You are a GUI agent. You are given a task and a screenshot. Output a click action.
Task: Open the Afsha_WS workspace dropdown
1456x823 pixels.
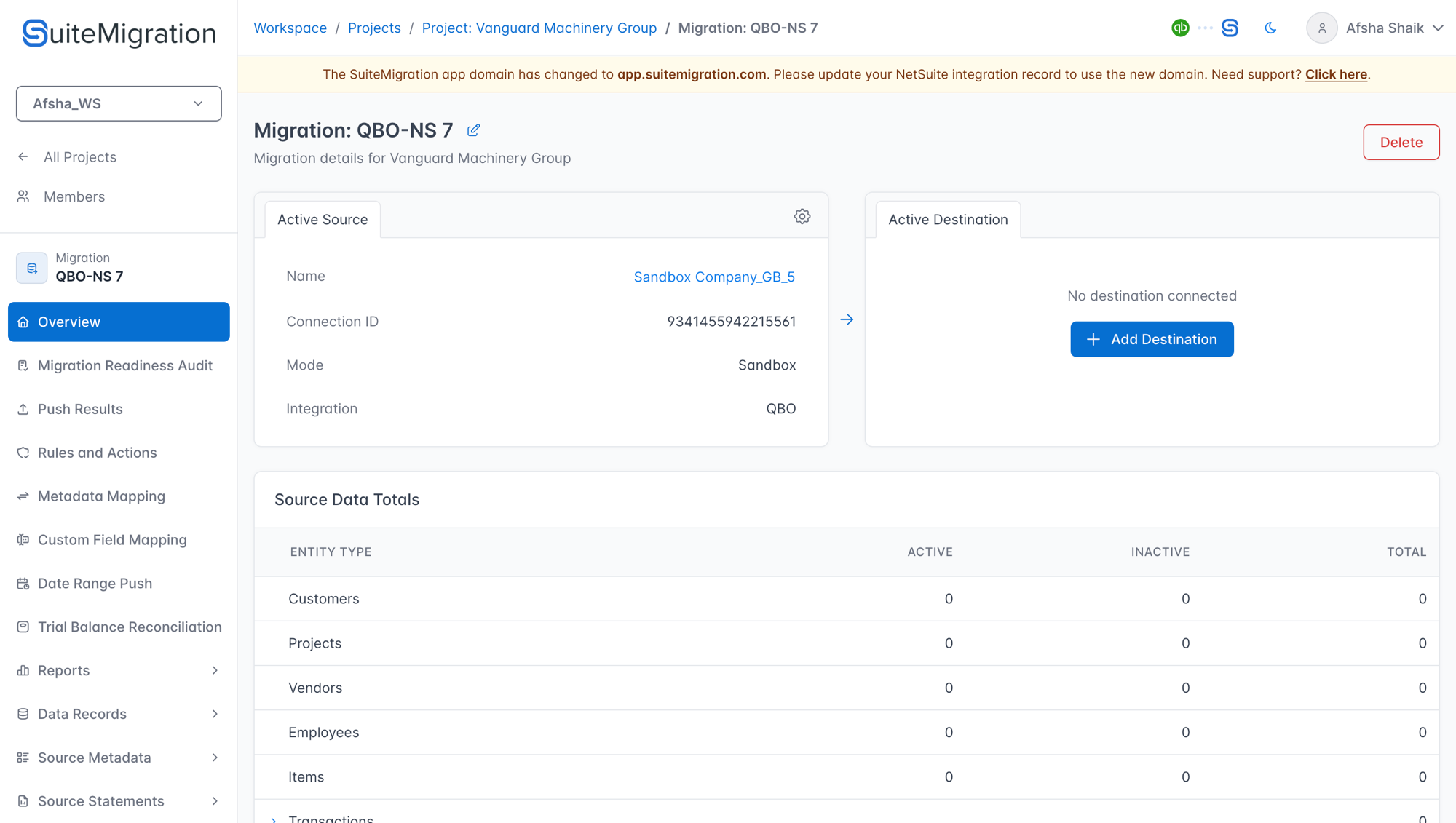pyautogui.click(x=119, y=103)
